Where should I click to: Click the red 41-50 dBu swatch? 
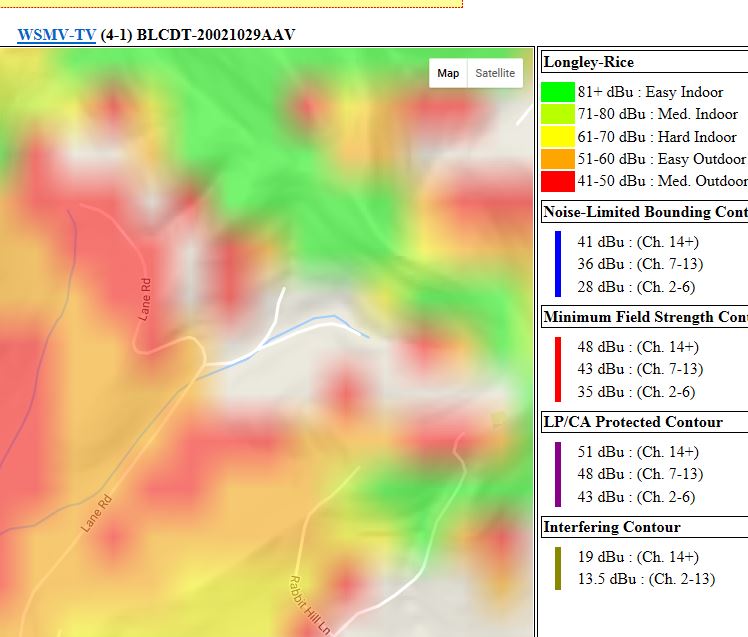click(x=558, y=181)
